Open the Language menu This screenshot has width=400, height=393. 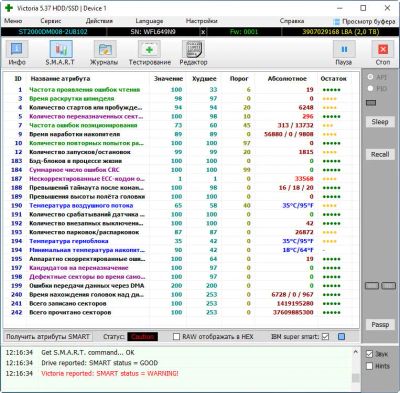click(149, 21)
